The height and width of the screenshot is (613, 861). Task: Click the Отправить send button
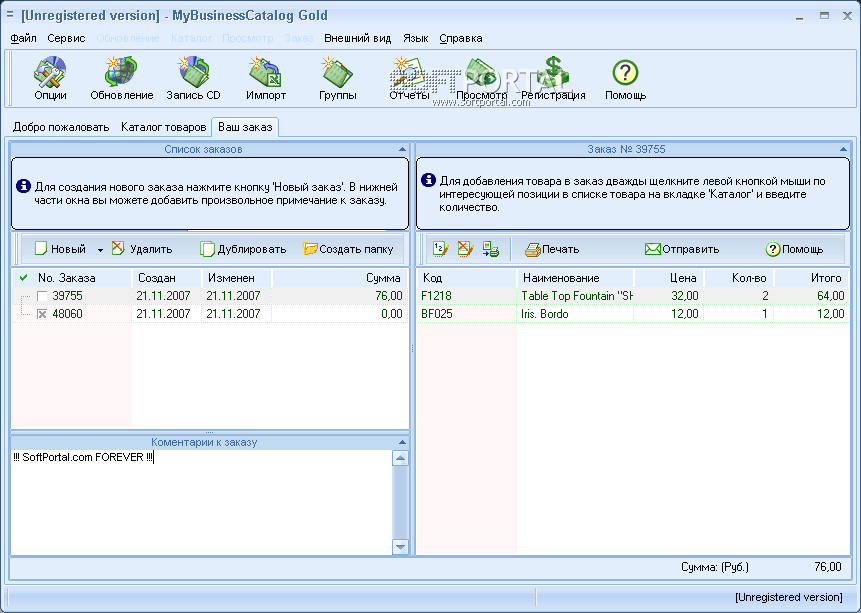coord(681,249)
